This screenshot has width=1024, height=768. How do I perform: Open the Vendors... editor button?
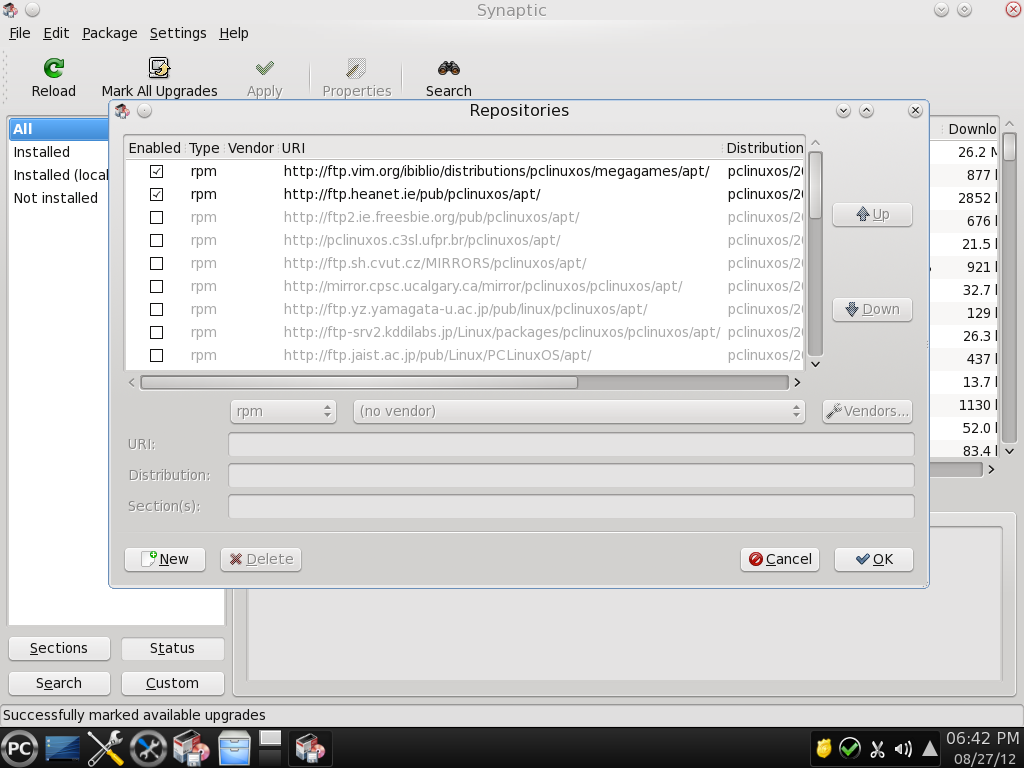[867, 411]
